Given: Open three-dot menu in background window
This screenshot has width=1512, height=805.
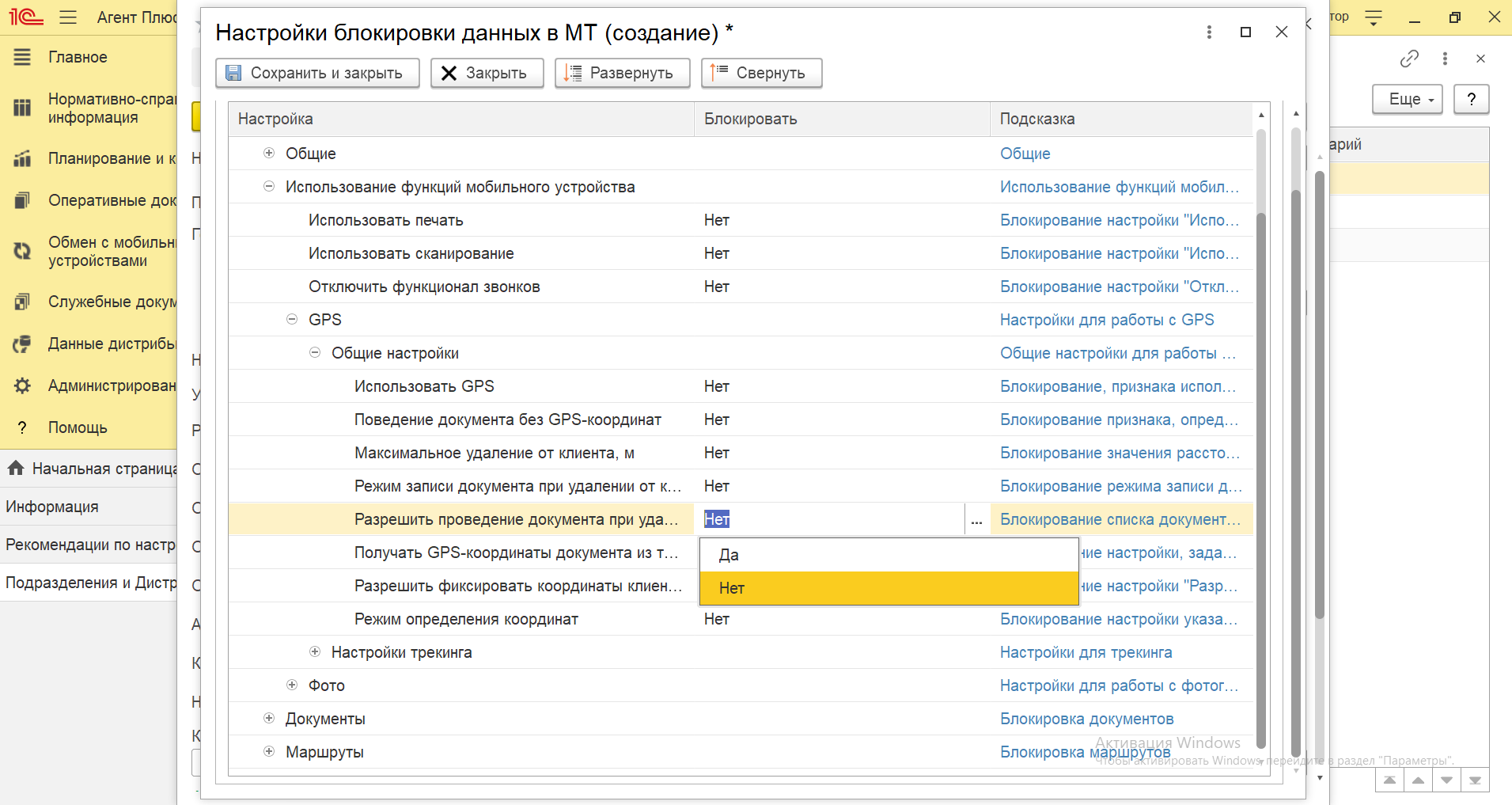Looking at the screenshot, I should [x=1445, y=59].
